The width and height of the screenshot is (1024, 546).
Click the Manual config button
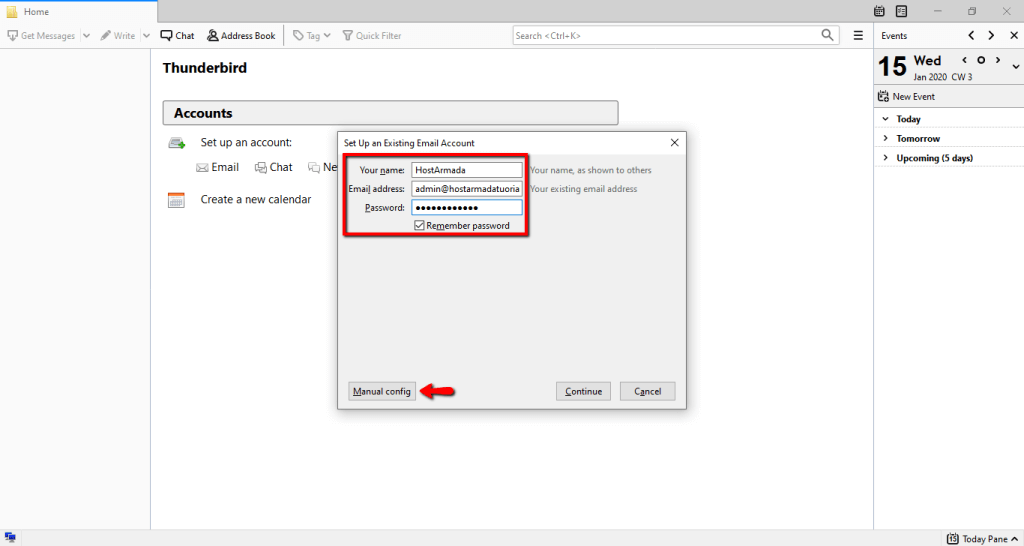coord(382,391)
